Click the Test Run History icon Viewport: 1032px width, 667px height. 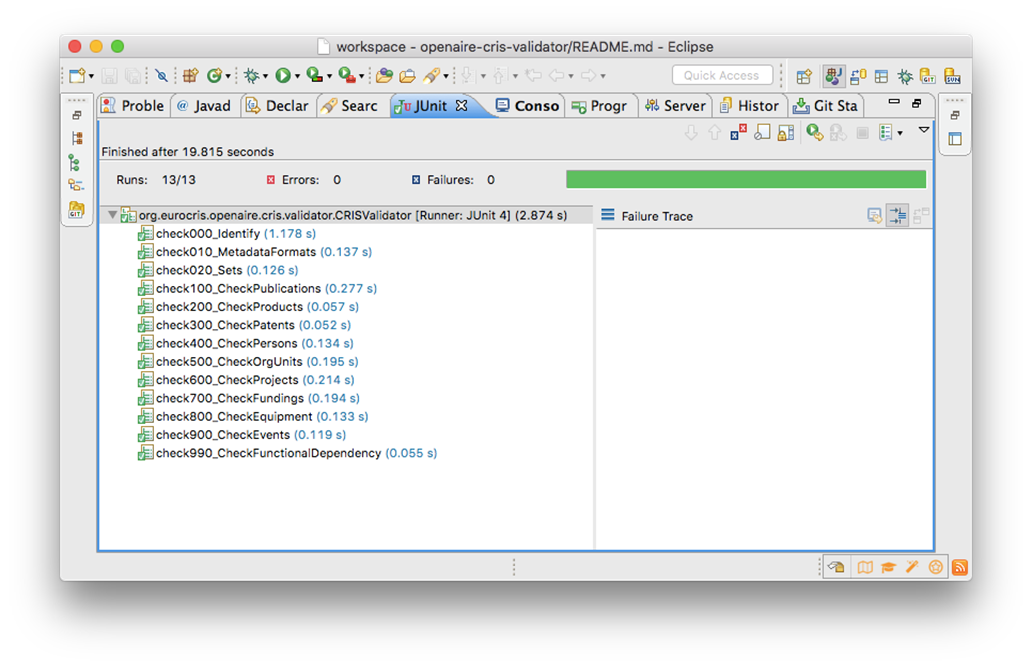click(886, 133)
